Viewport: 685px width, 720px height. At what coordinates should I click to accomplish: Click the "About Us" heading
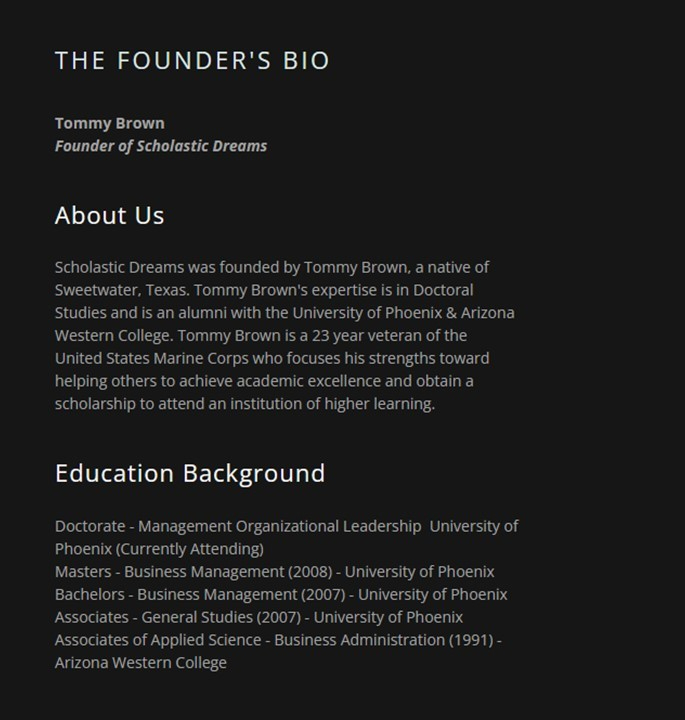tap(109, 215)
